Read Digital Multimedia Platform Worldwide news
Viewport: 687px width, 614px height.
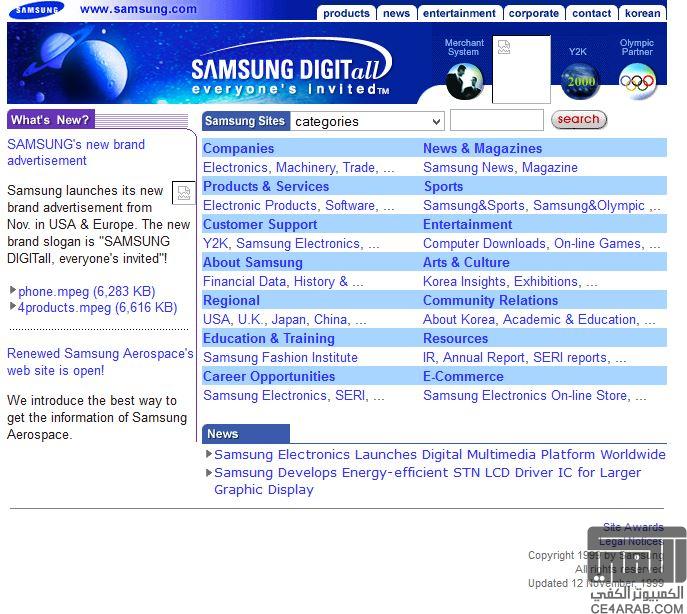pyautogui.click(x=440, y=454)
